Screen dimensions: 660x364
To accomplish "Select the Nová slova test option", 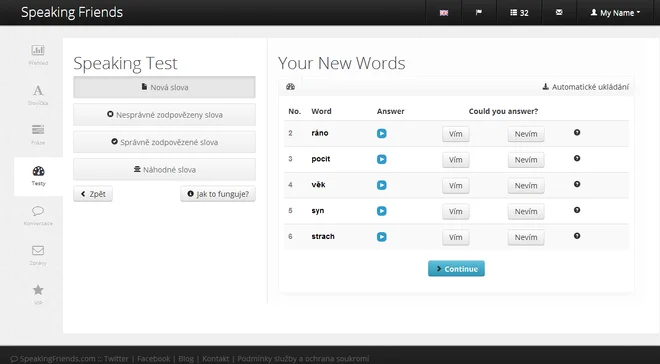I will point(164,87).
